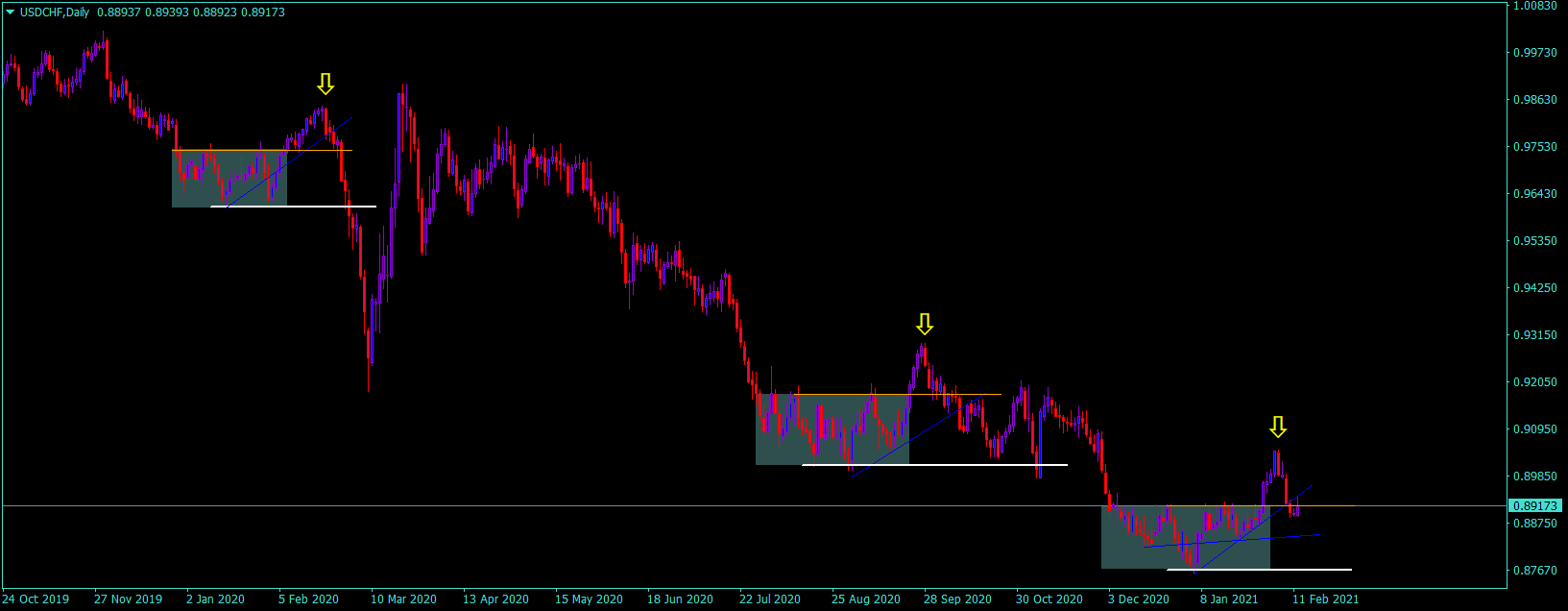Click the 5 Feb 2020 date label

point(308,599)
